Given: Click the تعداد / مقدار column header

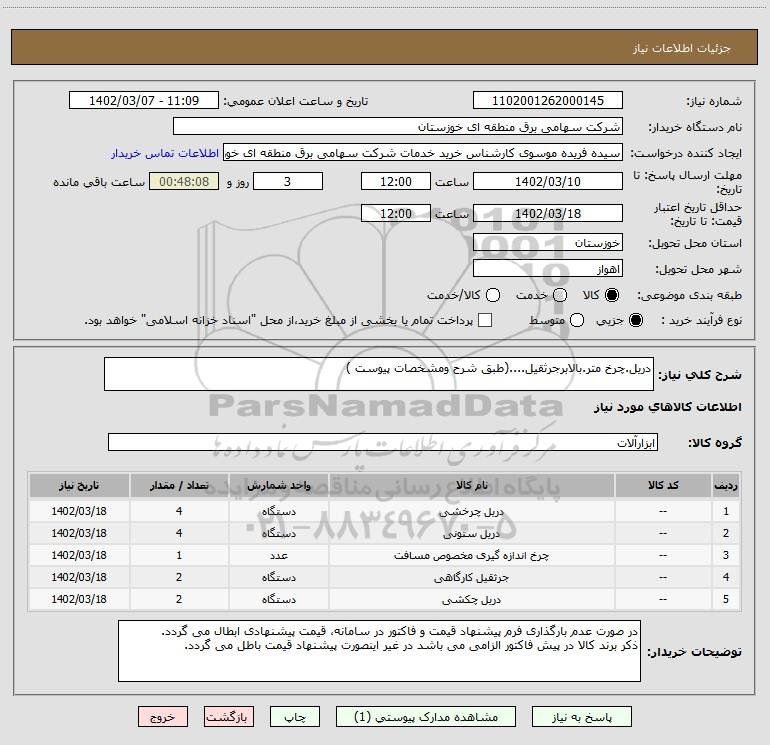Looking at the screenshot, I should click(x=179, y=486).
